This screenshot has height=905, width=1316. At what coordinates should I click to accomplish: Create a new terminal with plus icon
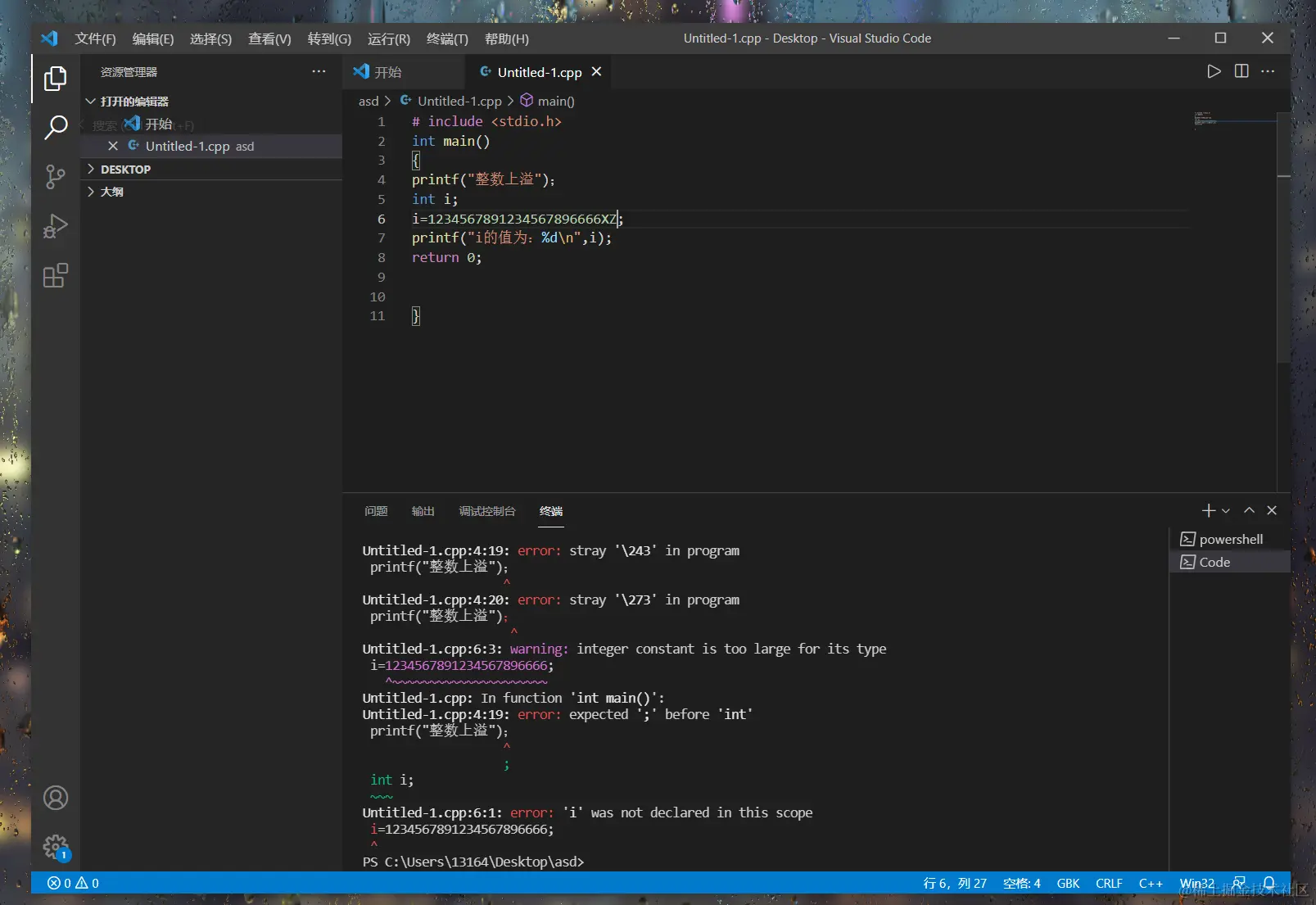[x=1208, y=510]
